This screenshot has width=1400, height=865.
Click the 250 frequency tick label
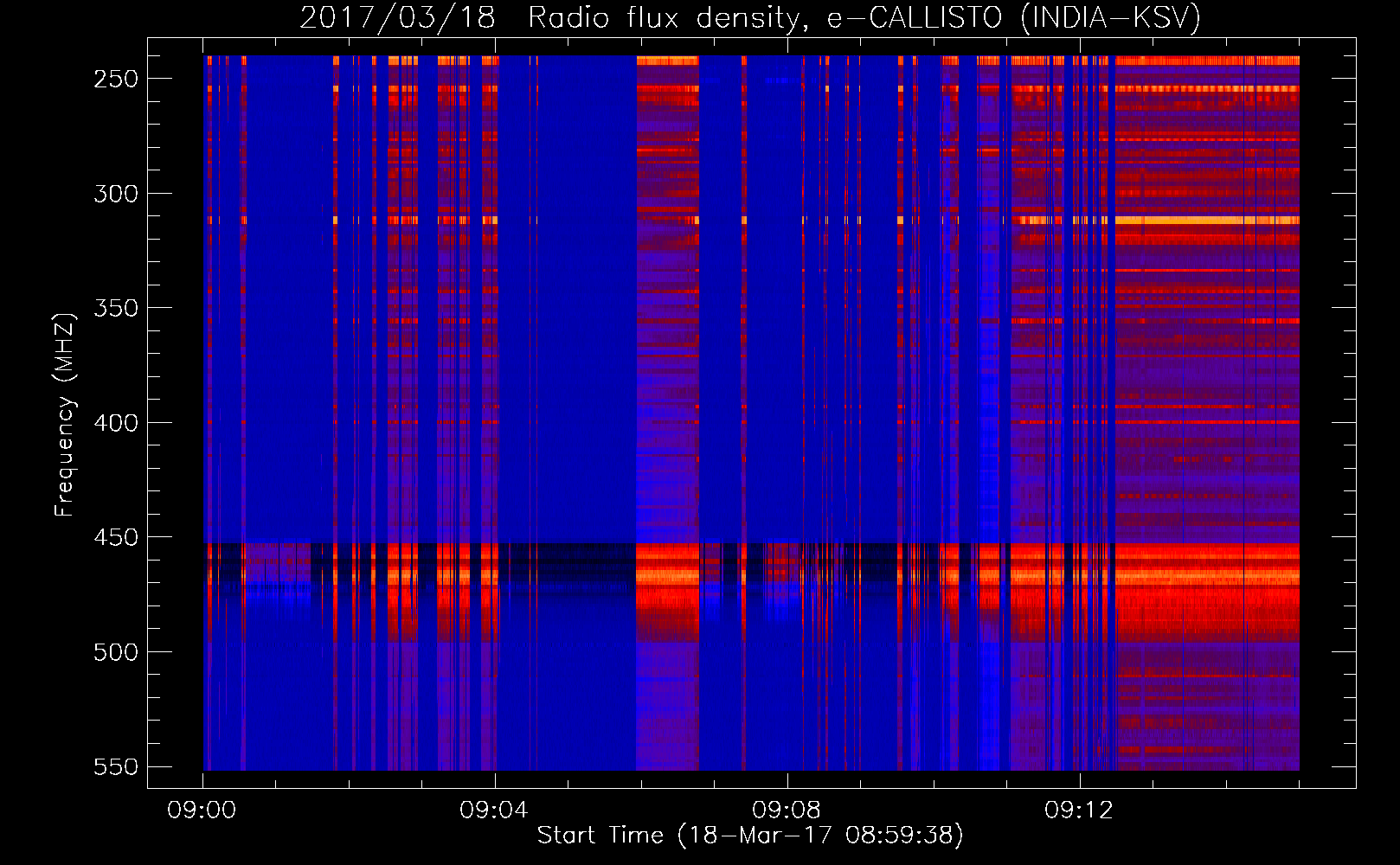tap(116, 79)
